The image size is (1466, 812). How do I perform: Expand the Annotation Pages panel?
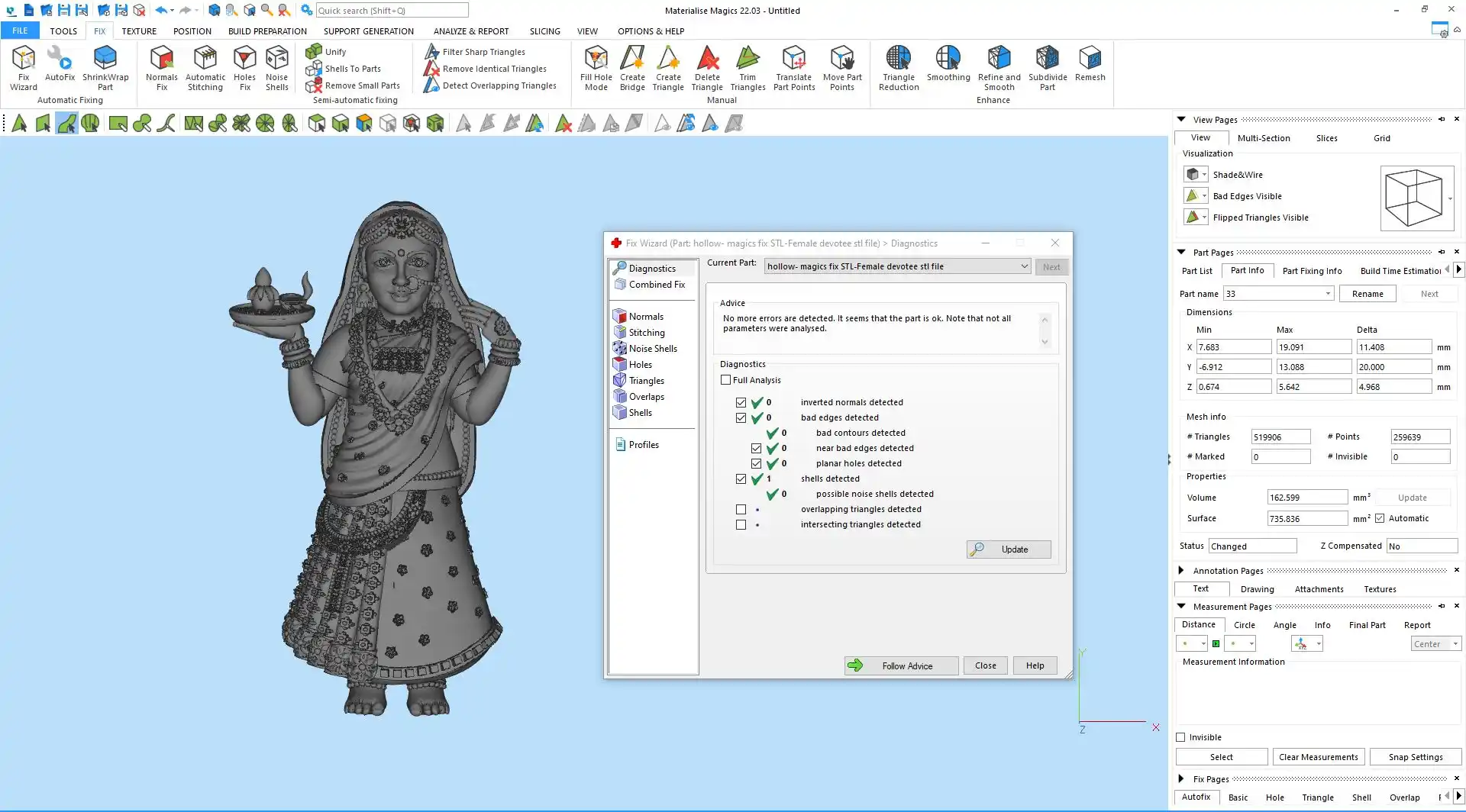click(x=1181, y=570)
